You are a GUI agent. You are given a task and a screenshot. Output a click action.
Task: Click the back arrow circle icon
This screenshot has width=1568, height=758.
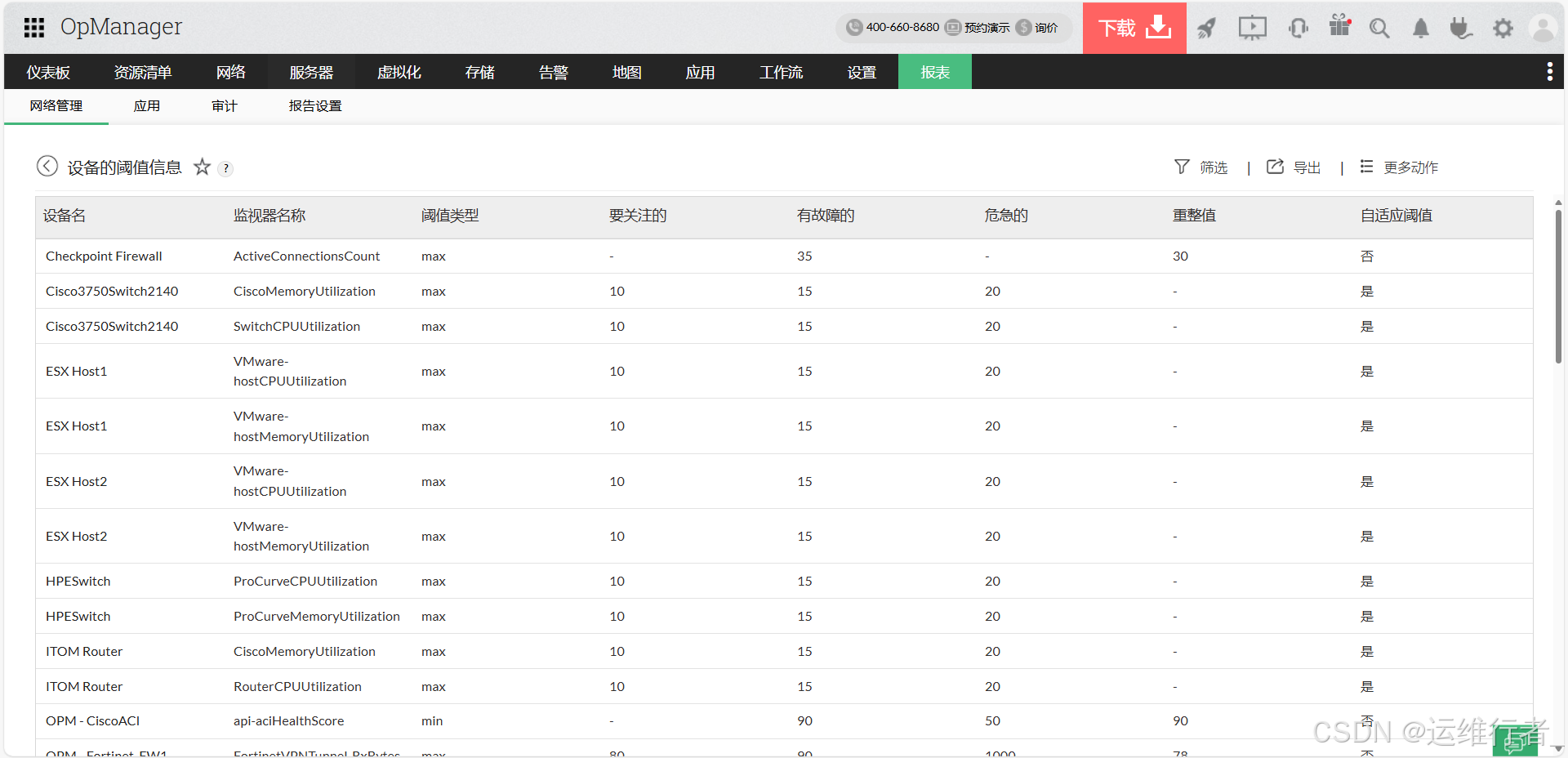[47, 166]
